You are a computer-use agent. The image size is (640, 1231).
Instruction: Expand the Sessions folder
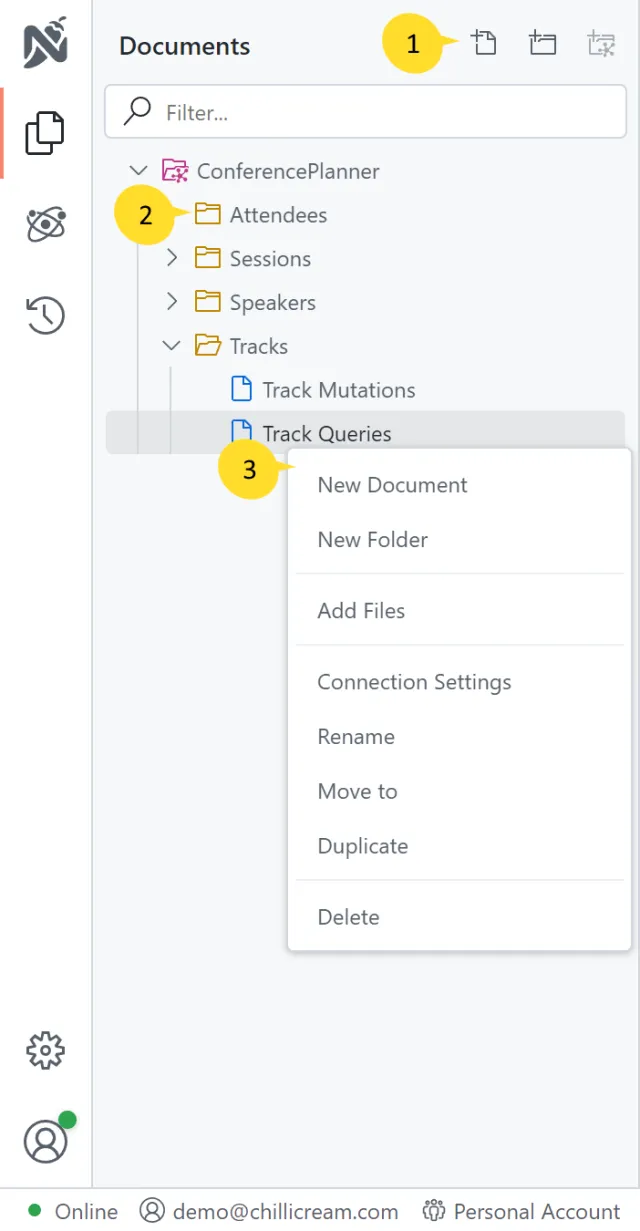172,258
